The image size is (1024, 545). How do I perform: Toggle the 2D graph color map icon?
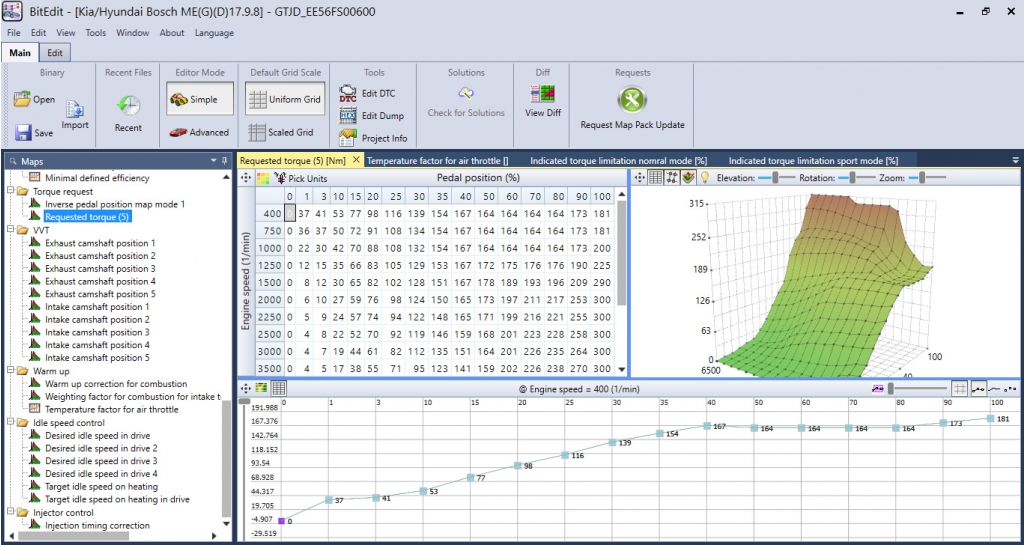[x=263, y=388]
